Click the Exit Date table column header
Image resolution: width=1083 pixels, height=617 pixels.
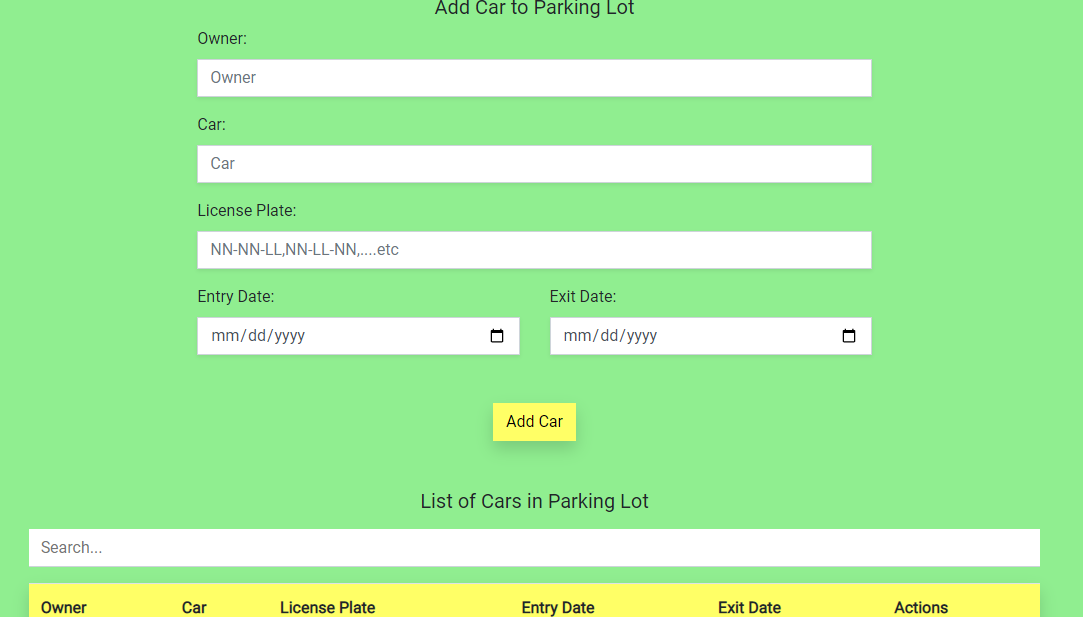point(749,607)
